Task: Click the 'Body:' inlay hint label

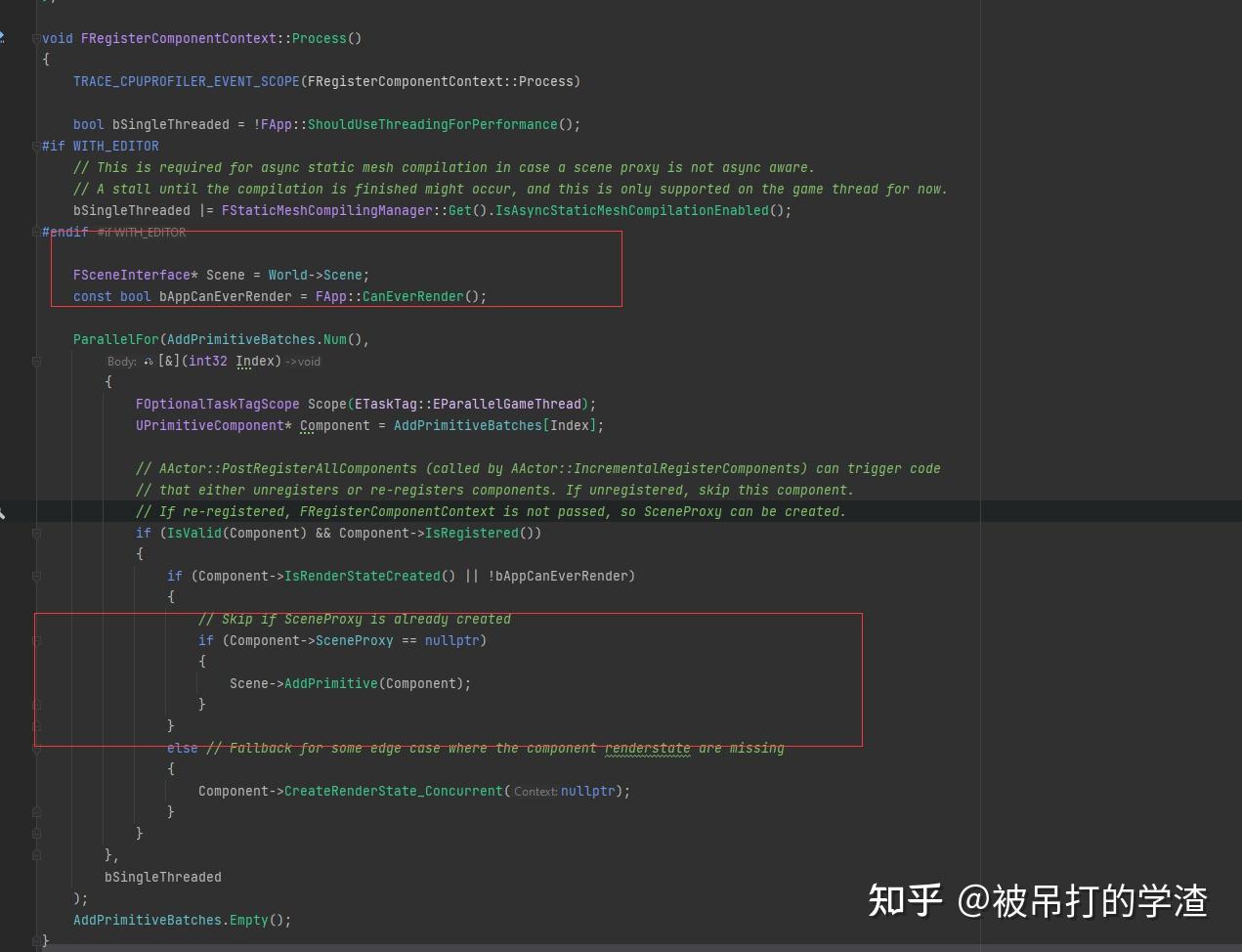Action: click(122, 362)
